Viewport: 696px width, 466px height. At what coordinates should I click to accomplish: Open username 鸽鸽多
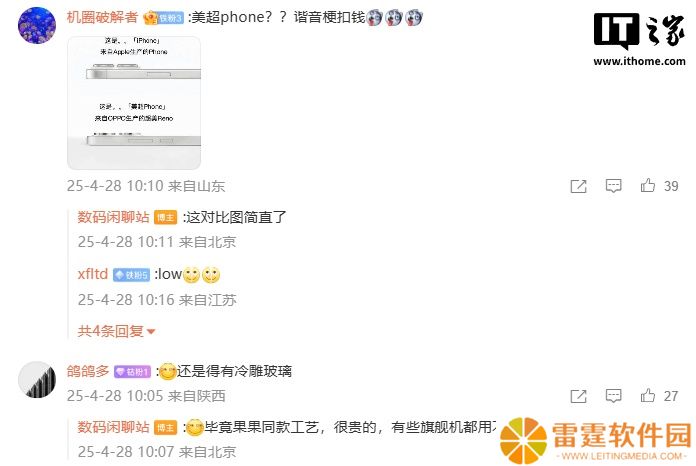(88, 371)
